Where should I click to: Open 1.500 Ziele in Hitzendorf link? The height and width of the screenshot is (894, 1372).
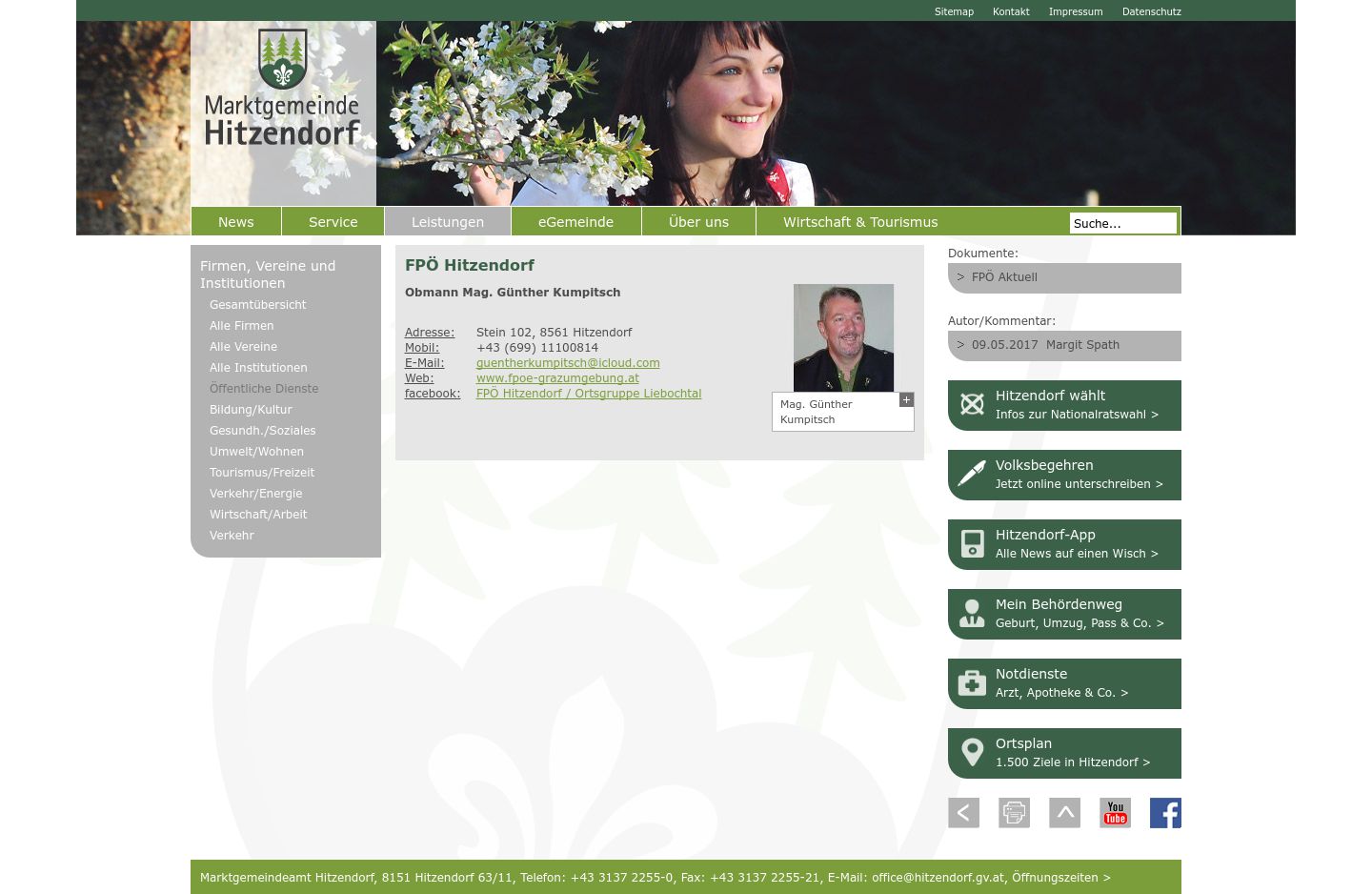point(1073,762)
